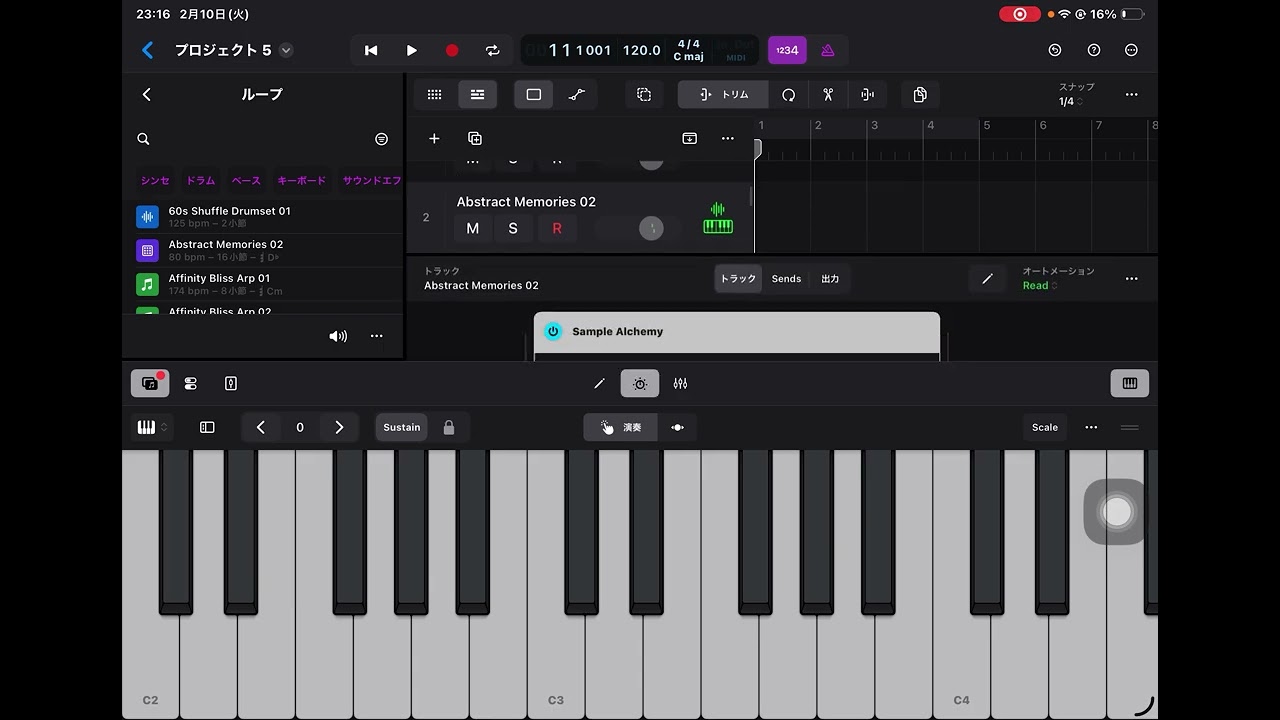Viewport: 1280px width, 720px height.
Task: Switch inspector to トラック tab
Action: [738, 279]
